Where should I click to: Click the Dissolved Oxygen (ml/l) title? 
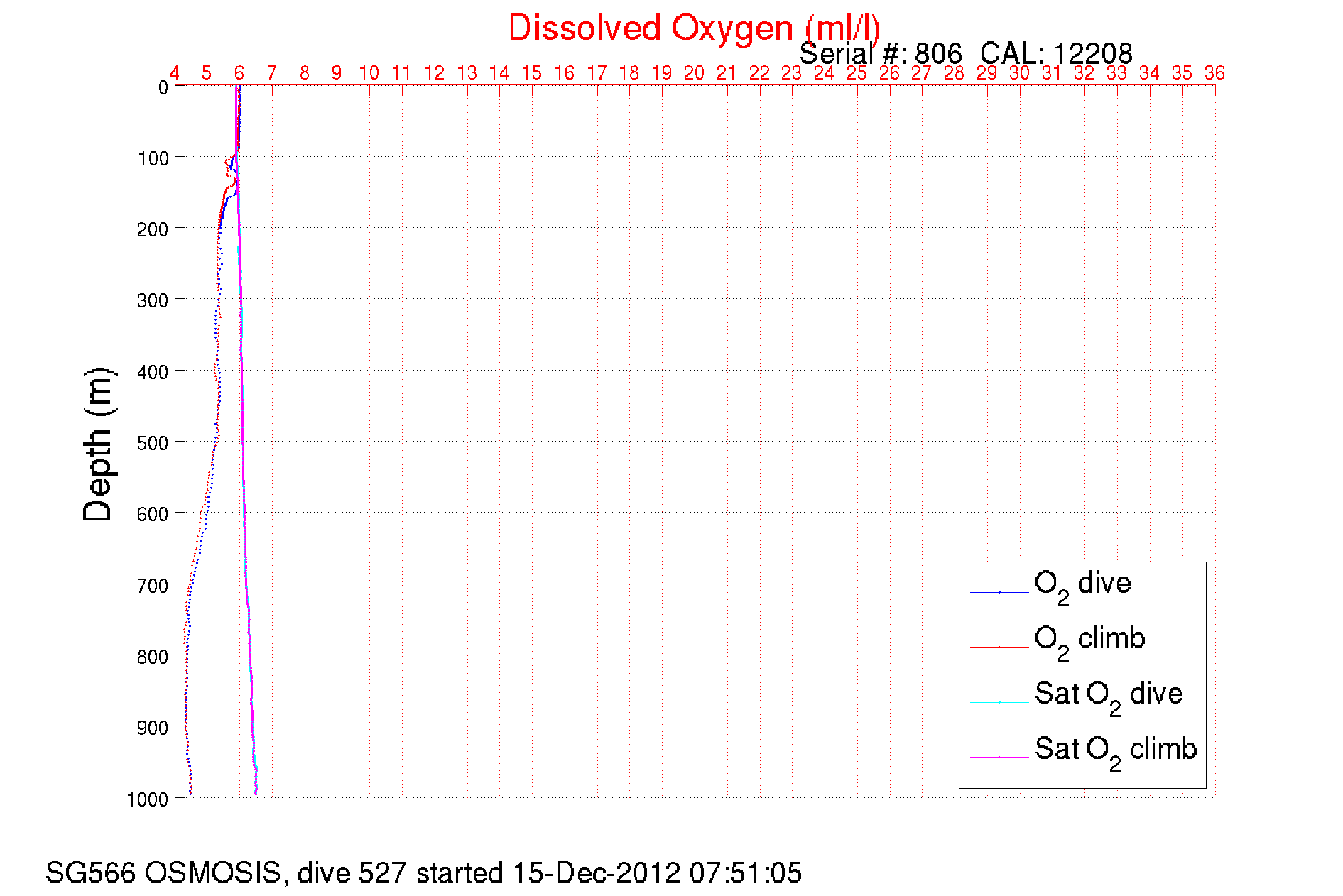click(x=694, y=29)
